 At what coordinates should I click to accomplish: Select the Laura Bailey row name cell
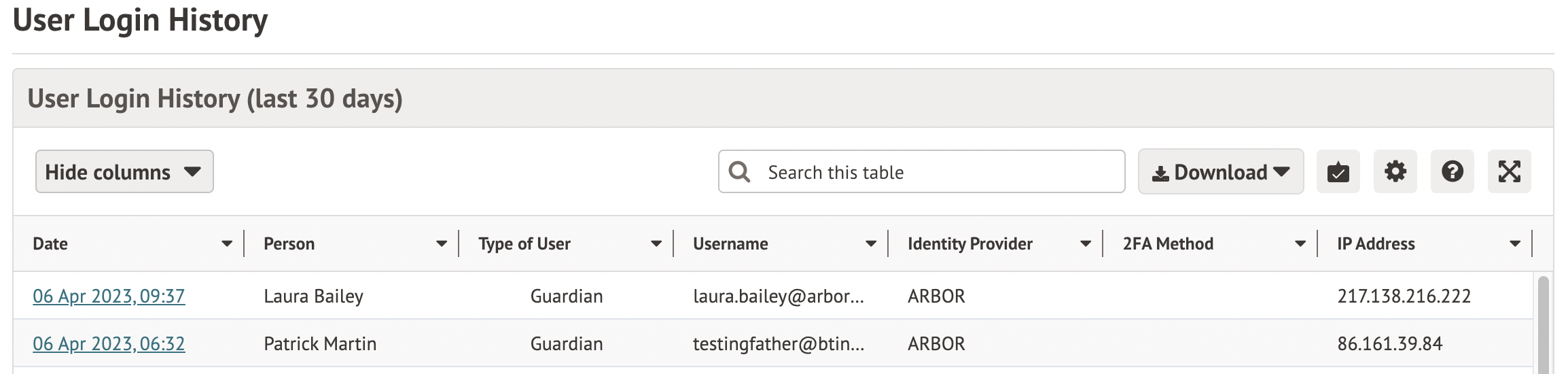pyautogui.click(x=313, y=296)
